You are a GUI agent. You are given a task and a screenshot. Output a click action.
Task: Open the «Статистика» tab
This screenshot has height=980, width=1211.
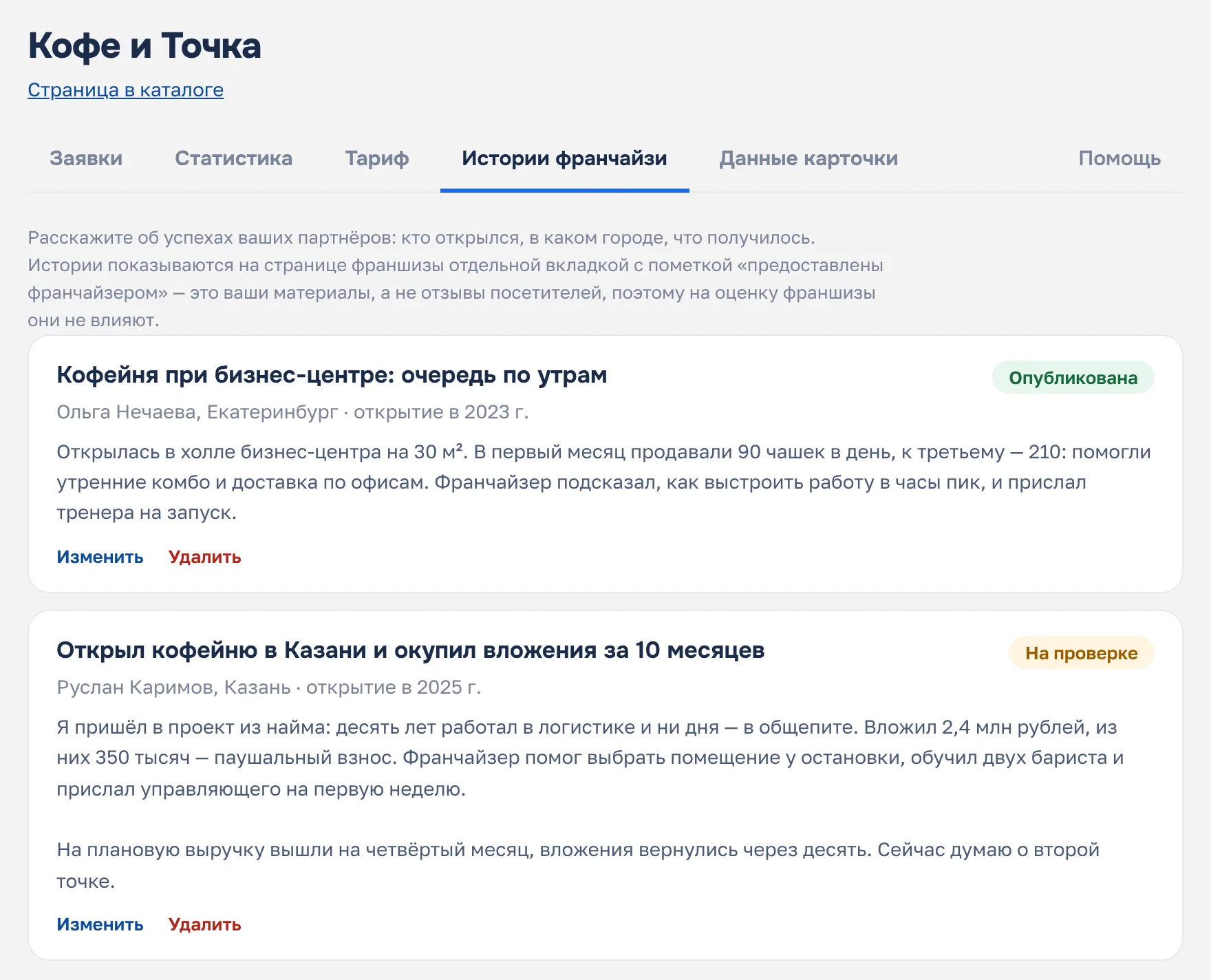(233, 158)
